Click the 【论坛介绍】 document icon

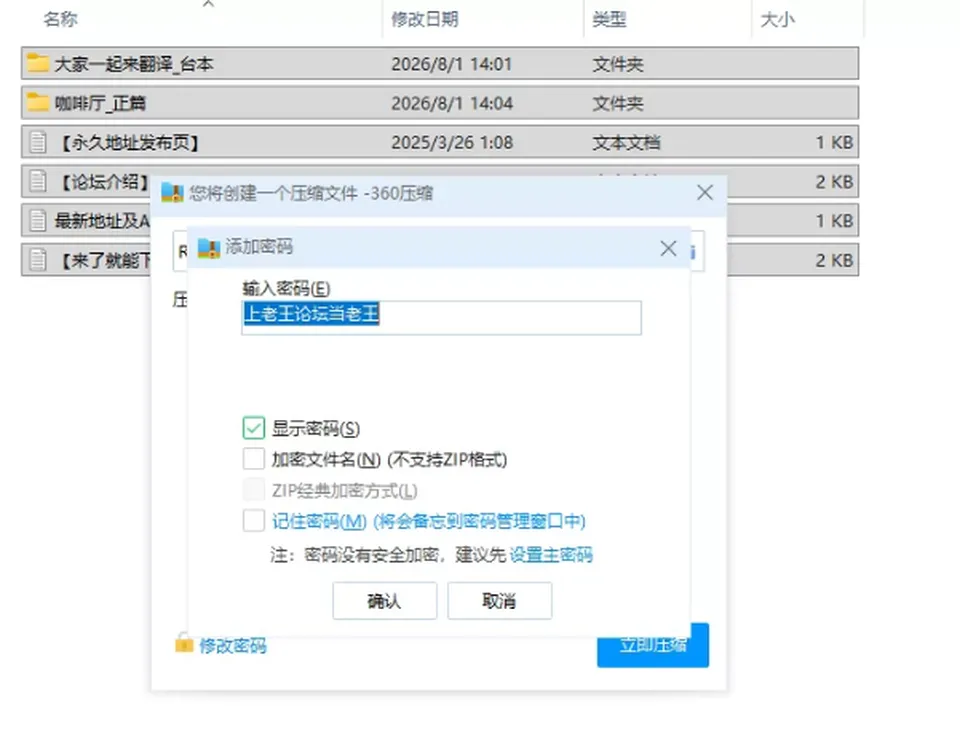(x=38, y=181)
